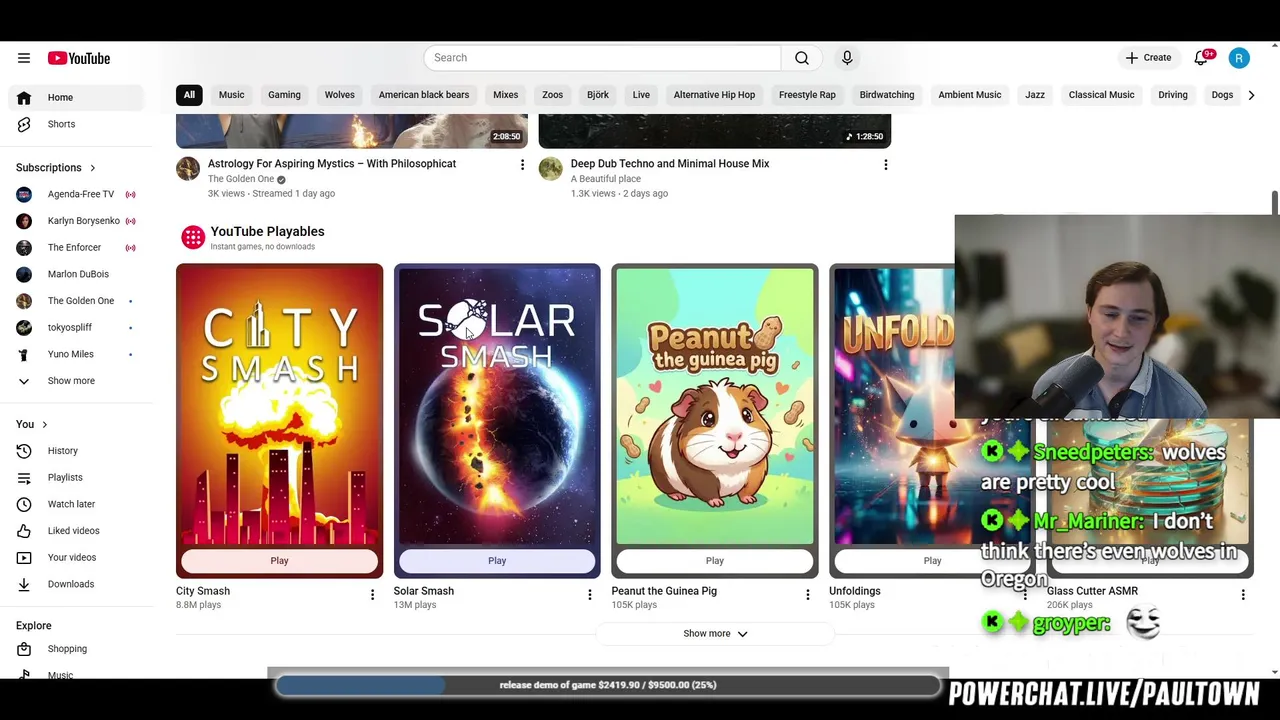This screenshot has height=720, width=1280.
Task: Expand Show more subscriptions
Action: tap(76, 381)
